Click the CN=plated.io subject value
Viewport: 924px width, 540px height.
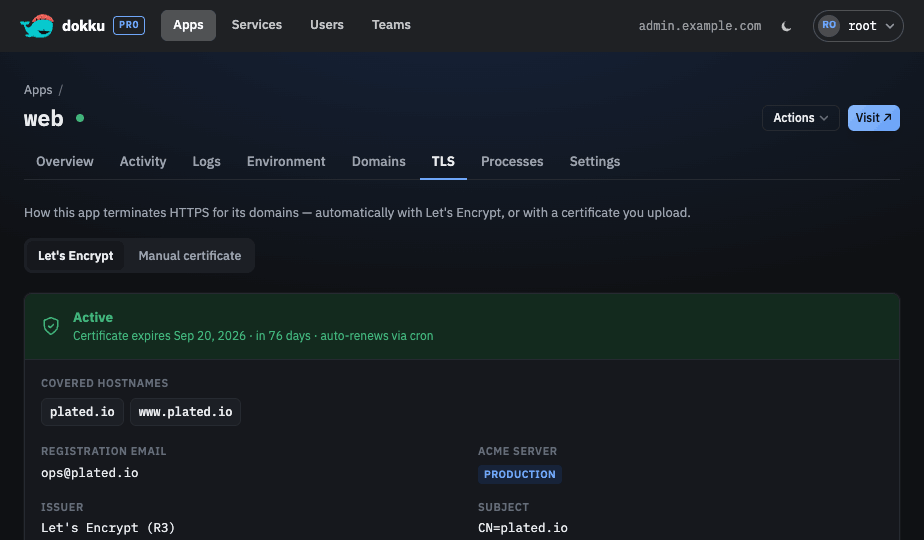pyautogui.click(x=523, y=528)
